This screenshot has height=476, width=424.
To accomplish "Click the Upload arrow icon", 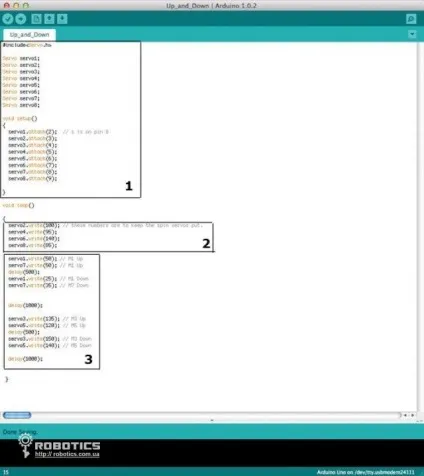I will [21, 19].
